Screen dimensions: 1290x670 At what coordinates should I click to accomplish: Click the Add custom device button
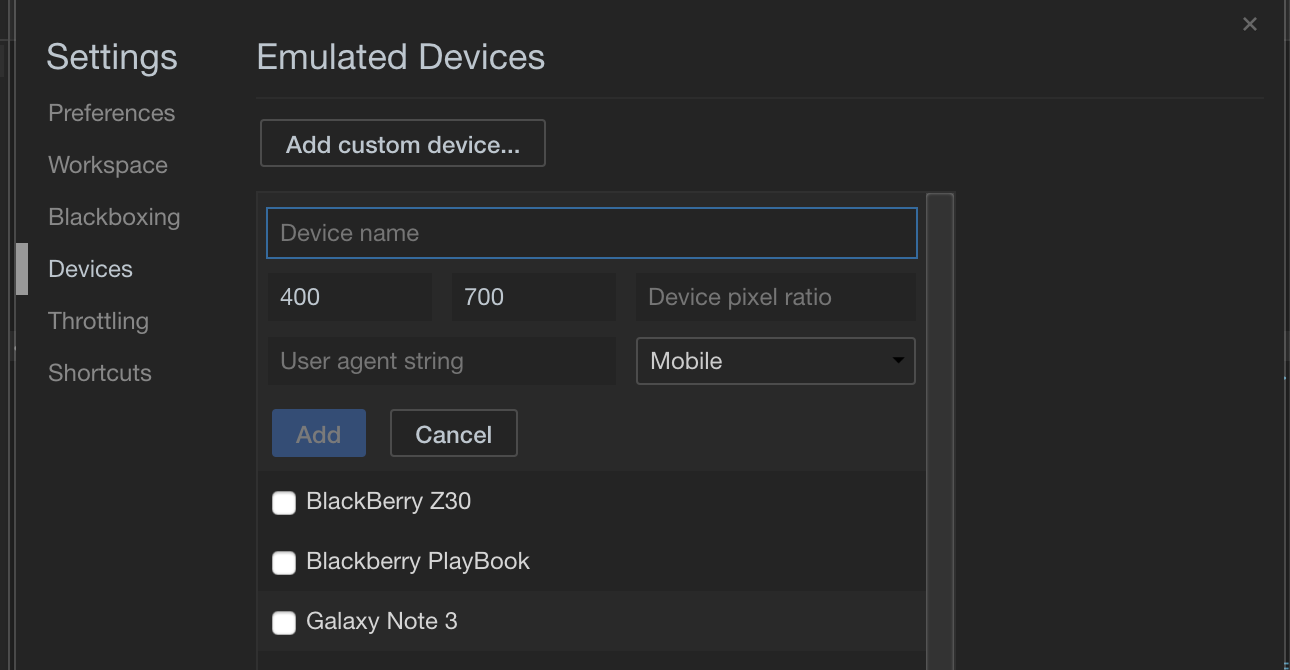point(402,144)
